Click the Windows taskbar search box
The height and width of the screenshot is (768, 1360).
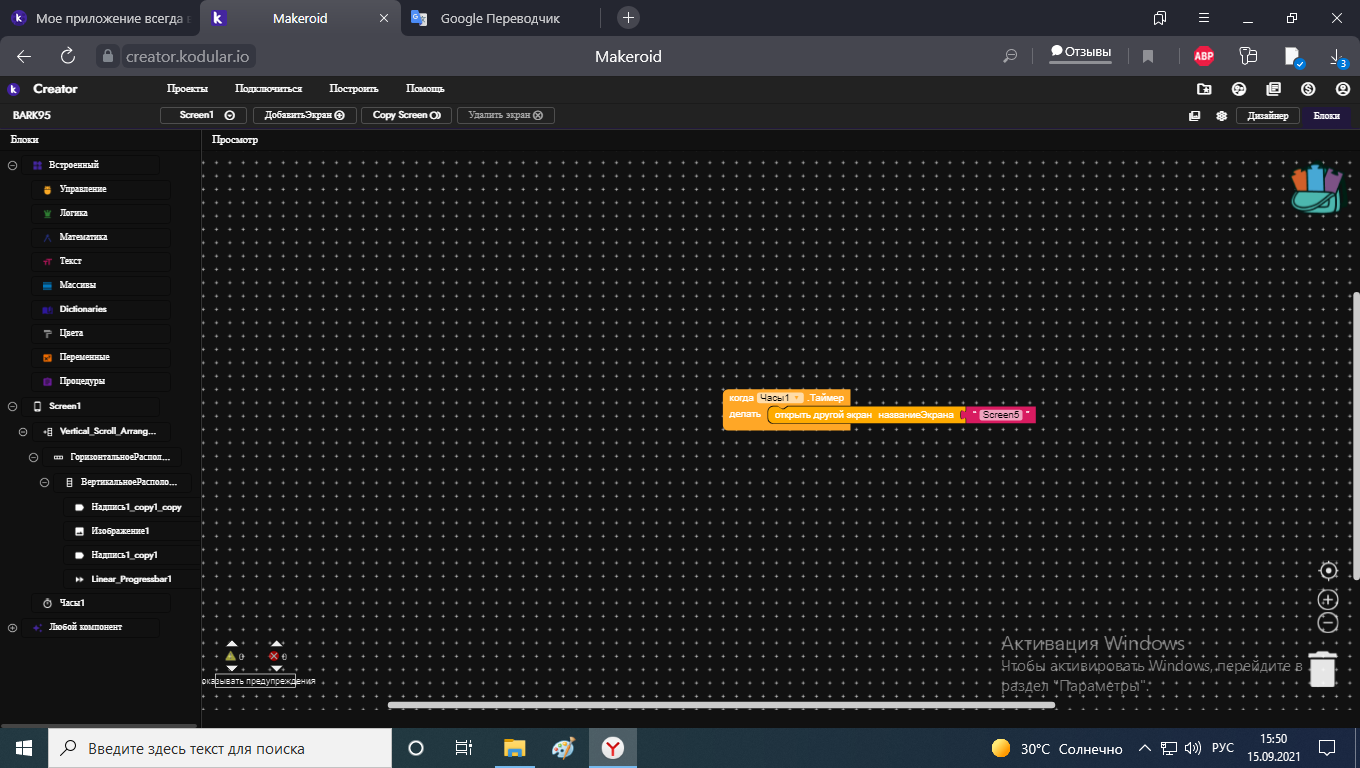220,748
